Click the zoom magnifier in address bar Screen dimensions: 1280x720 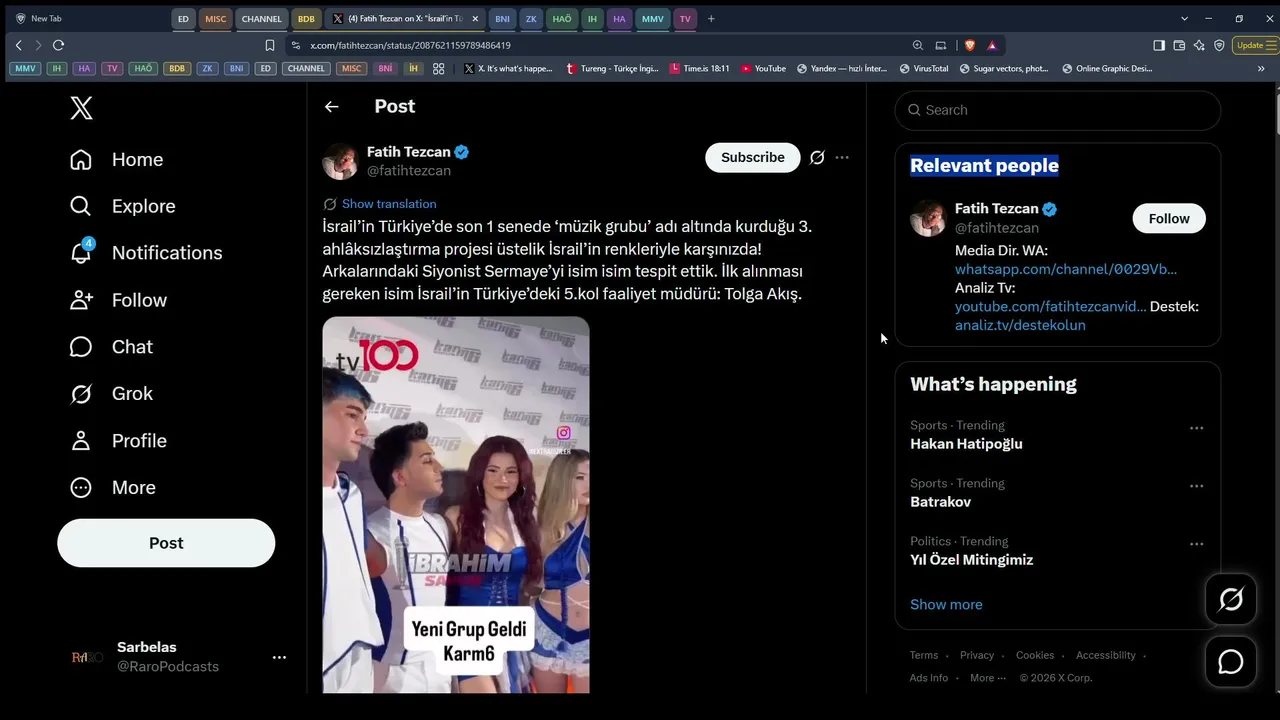pyautogui.click(x=918, y=45)
